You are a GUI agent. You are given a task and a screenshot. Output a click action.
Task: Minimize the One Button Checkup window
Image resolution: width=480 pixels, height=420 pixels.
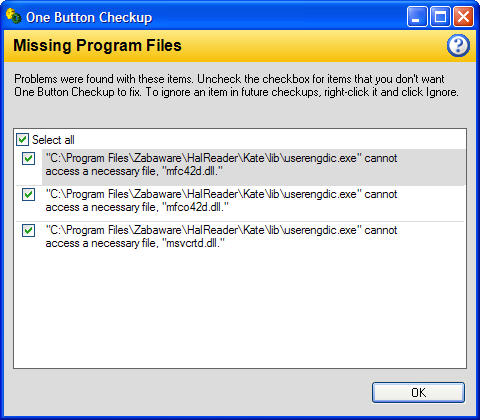pyautogui.click(x=417, y=16)
